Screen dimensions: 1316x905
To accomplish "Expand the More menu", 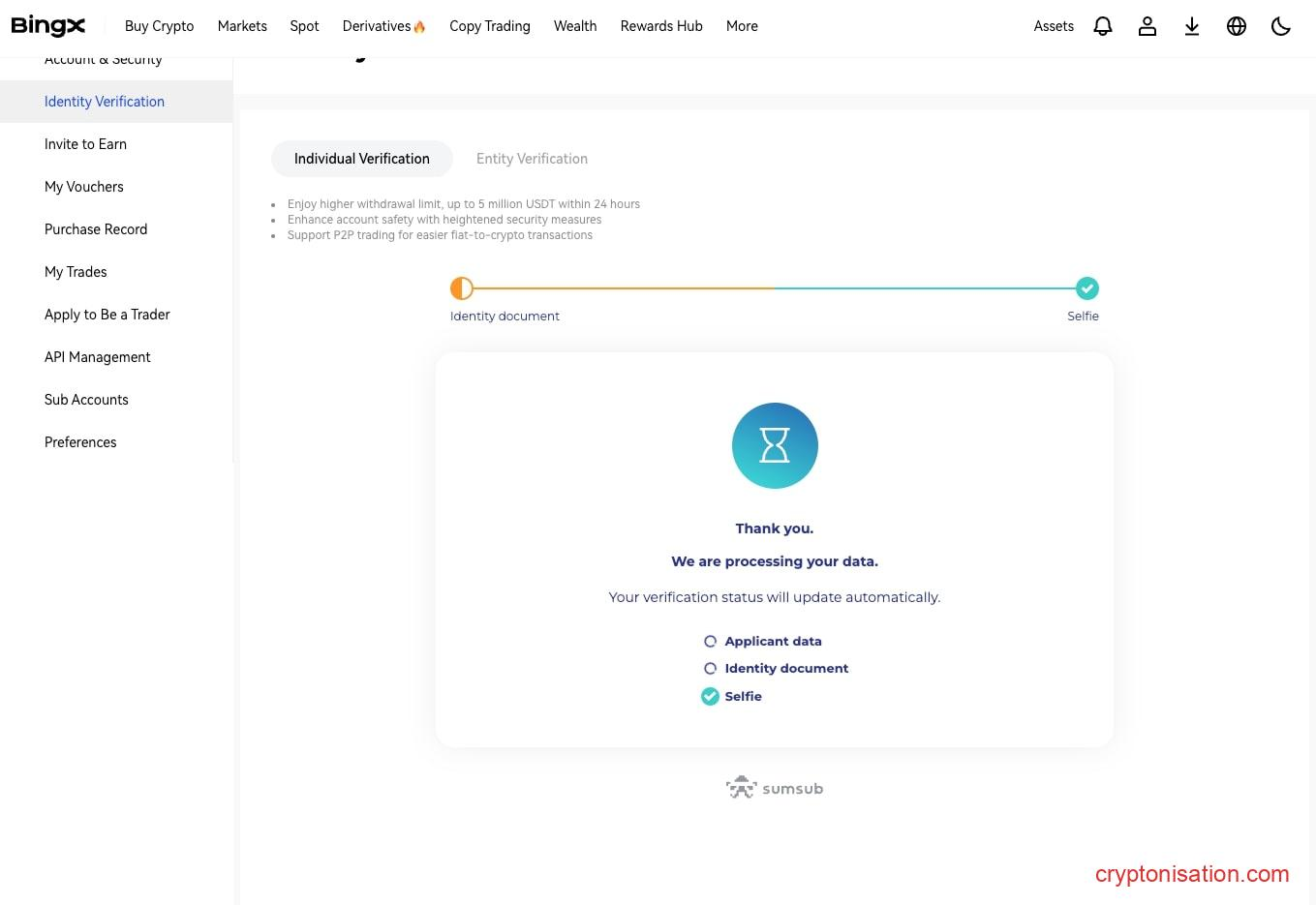I will tap(742, 26).
